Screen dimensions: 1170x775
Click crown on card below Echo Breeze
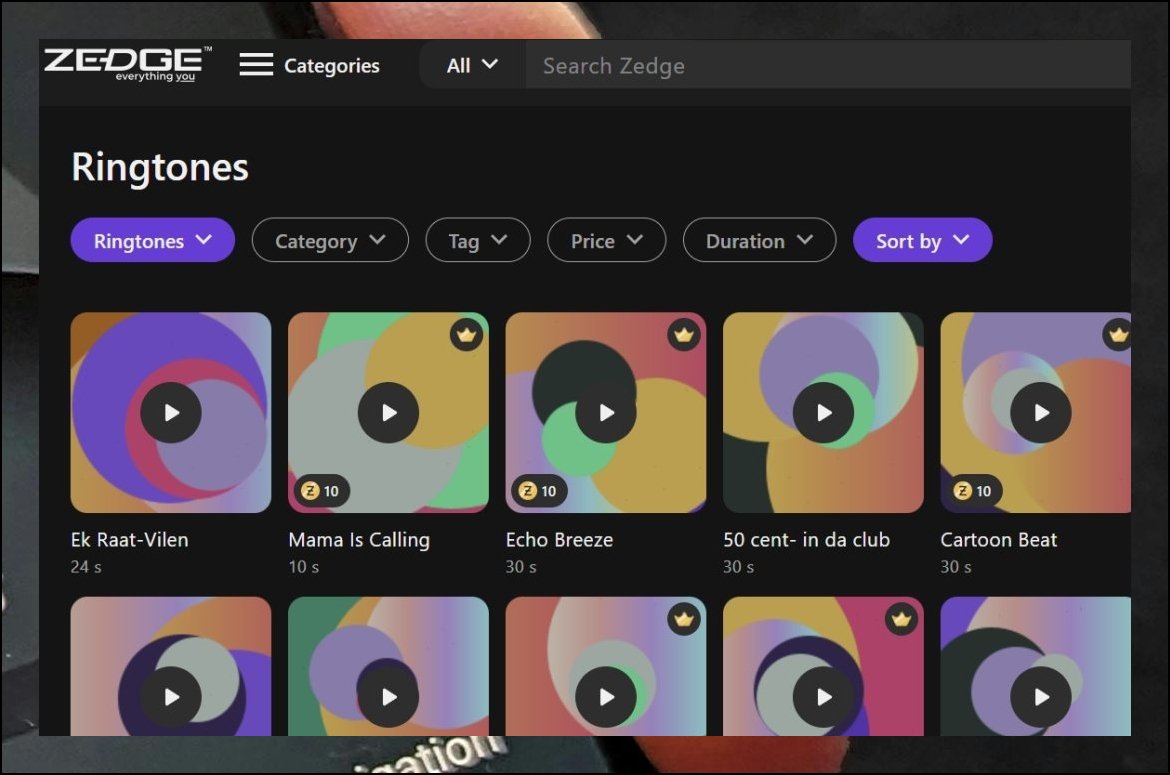coord(683,619)
